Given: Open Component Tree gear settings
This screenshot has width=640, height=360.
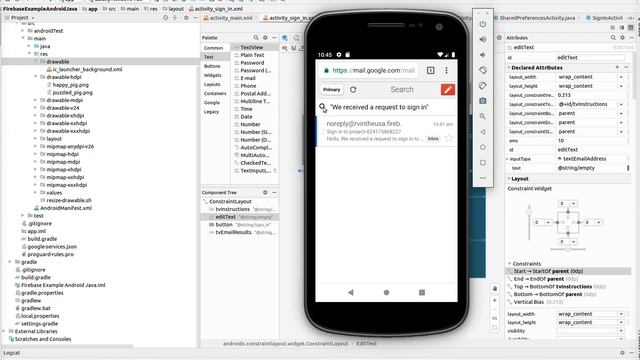Looking at the screenshot, I should pos(265,192).
